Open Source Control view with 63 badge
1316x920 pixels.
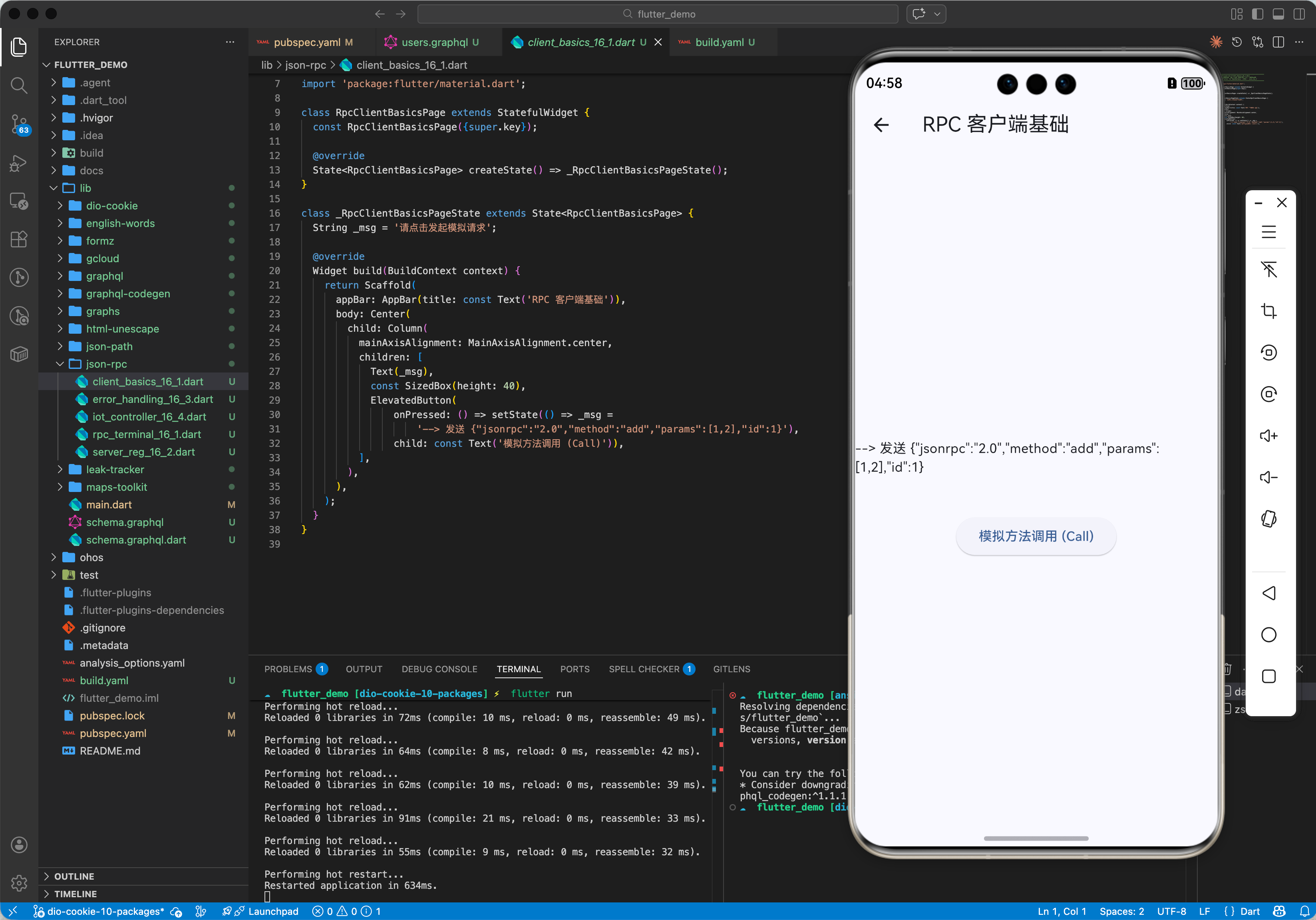pyautogui.click(x=19, y=123)
